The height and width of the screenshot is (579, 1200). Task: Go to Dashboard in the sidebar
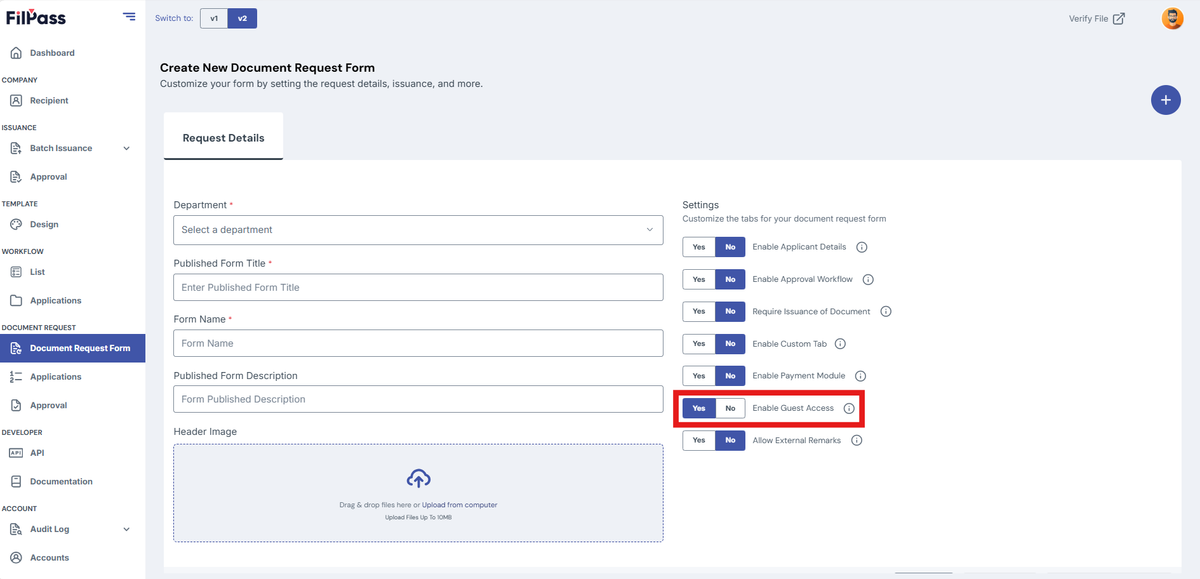pos(52,53)
